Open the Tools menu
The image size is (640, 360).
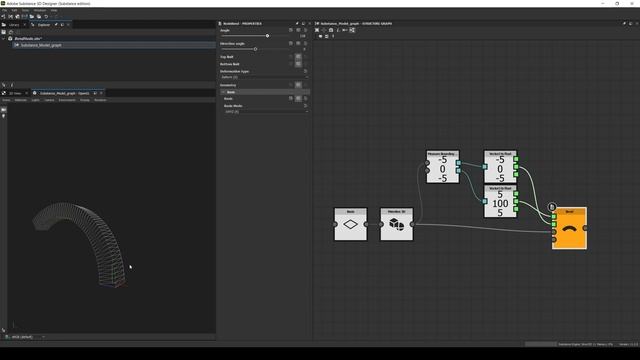click(x=25, y=10)
